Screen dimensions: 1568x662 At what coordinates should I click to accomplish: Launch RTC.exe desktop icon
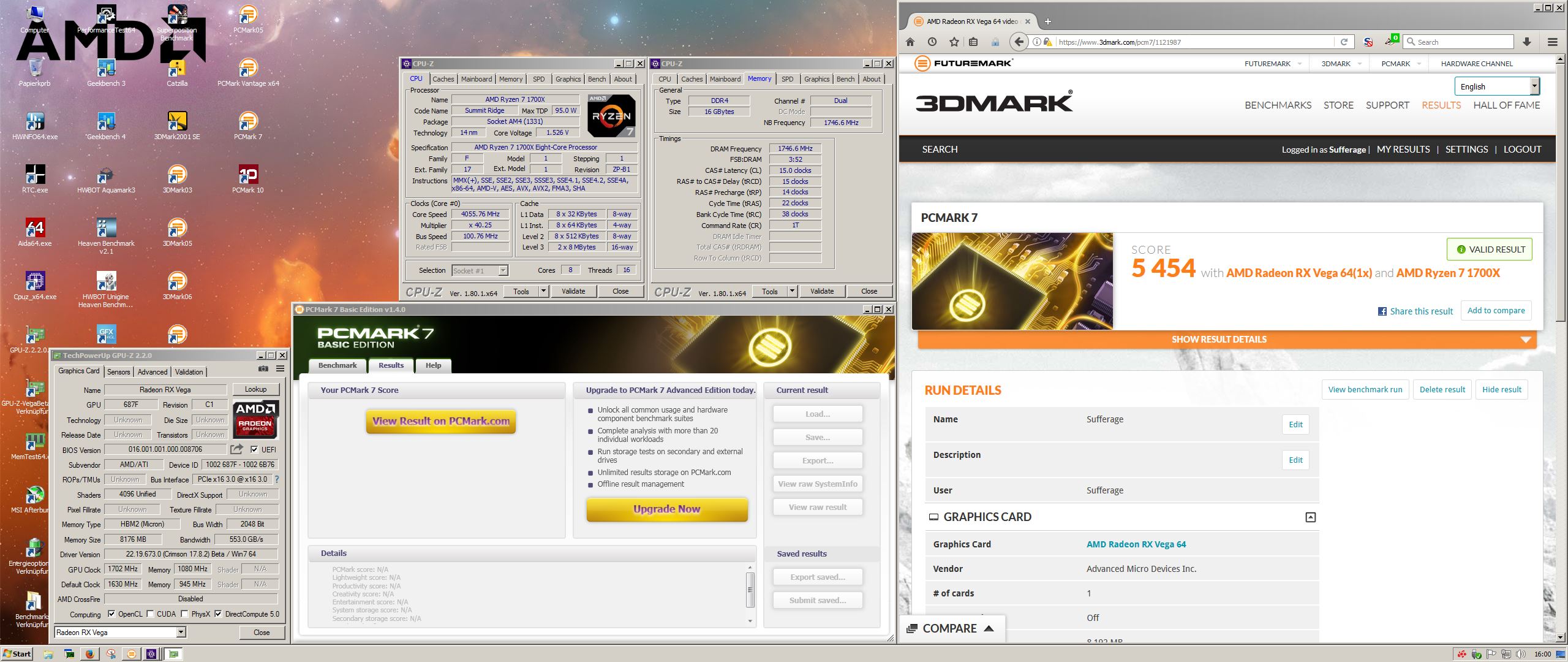pos(35,178)
